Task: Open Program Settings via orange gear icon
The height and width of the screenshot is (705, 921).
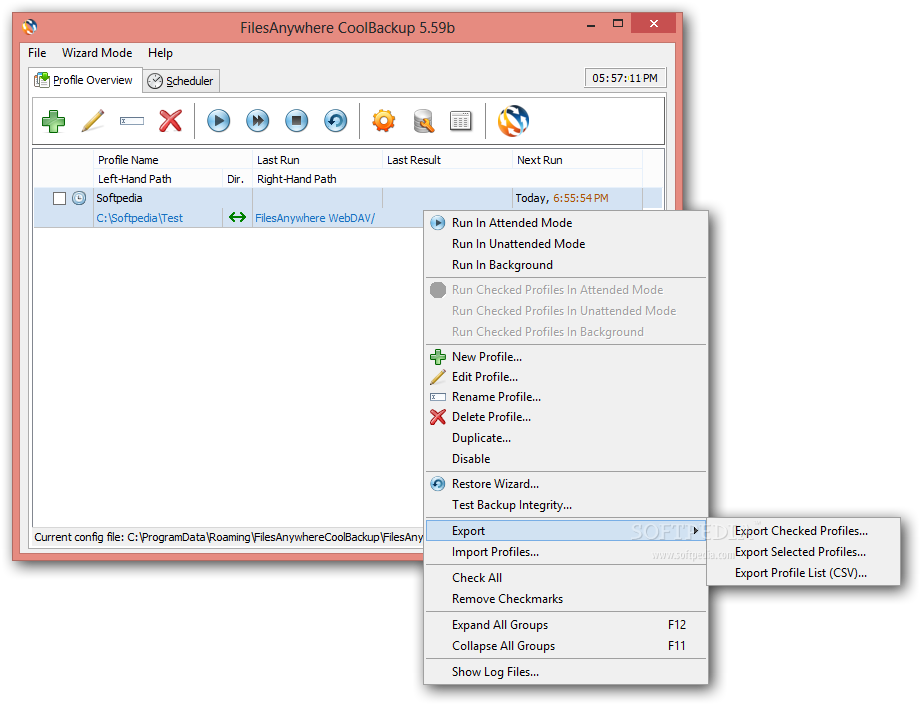Action: click(x=384, y=121)
